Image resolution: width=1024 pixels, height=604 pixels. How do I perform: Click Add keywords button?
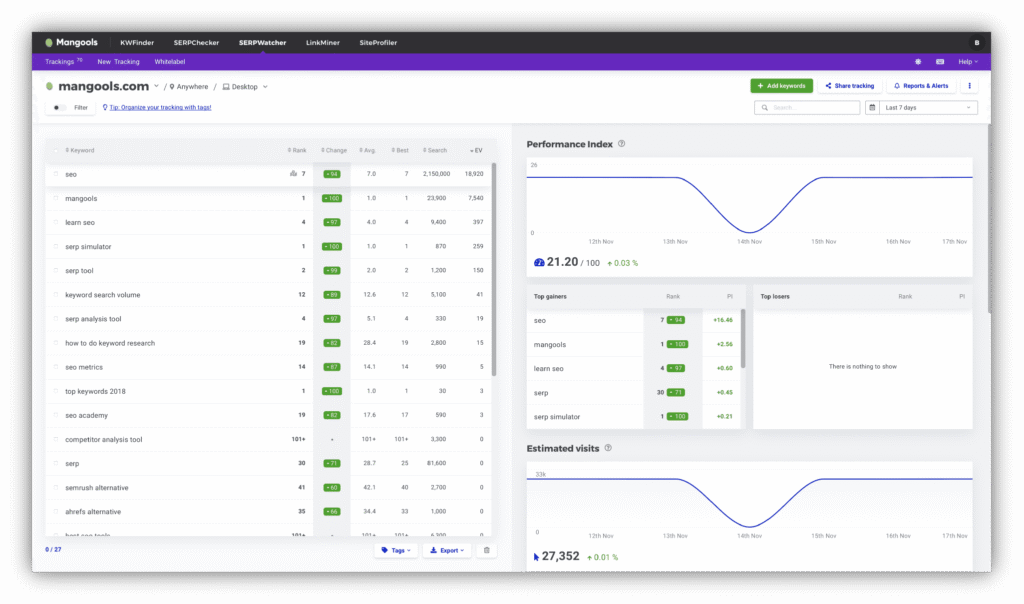pos(782,86)
